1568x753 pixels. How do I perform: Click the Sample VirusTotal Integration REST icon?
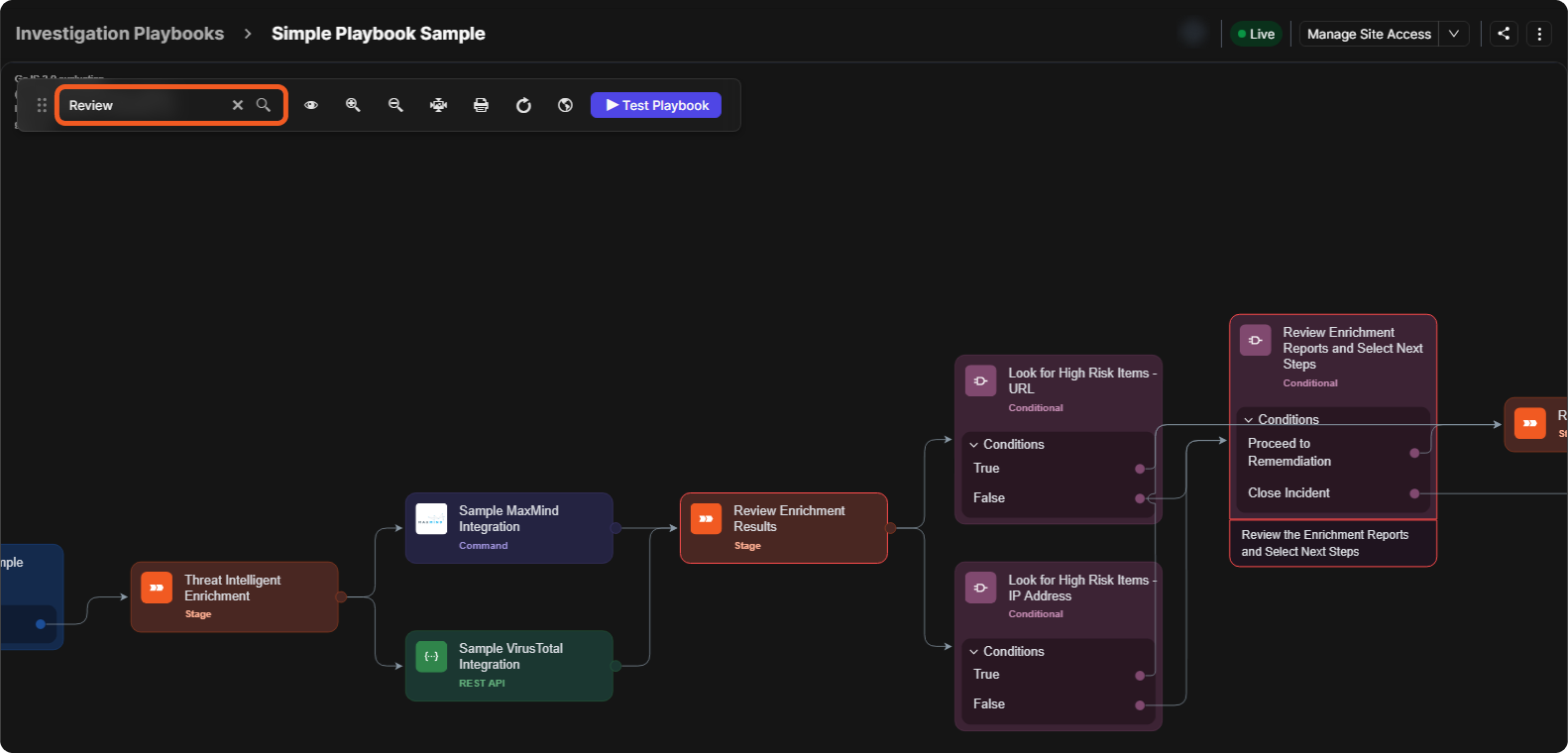(x=431, y=656)
